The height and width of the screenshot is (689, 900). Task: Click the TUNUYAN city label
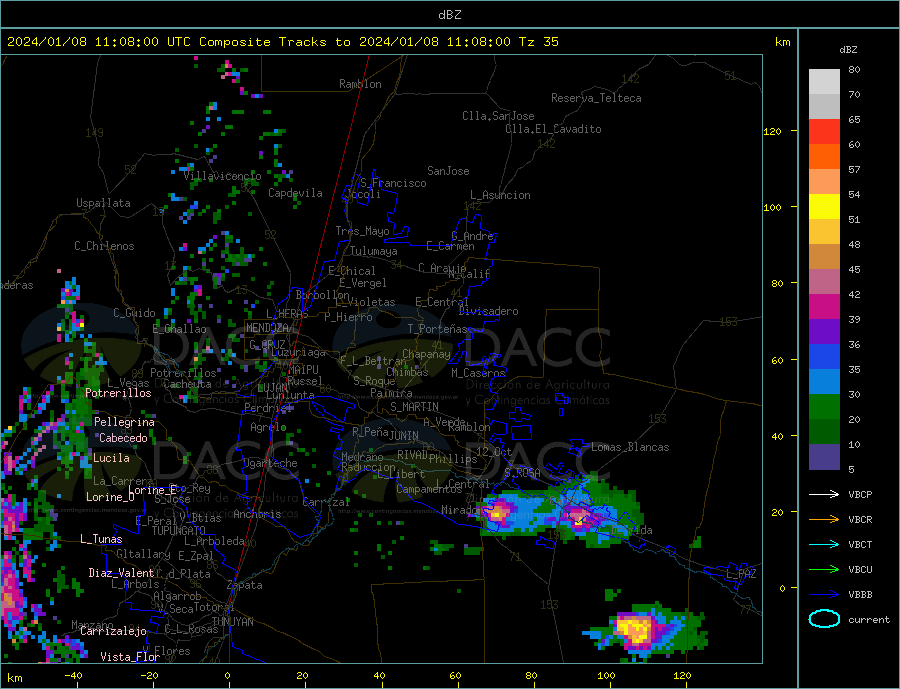(x=232, y=622)
